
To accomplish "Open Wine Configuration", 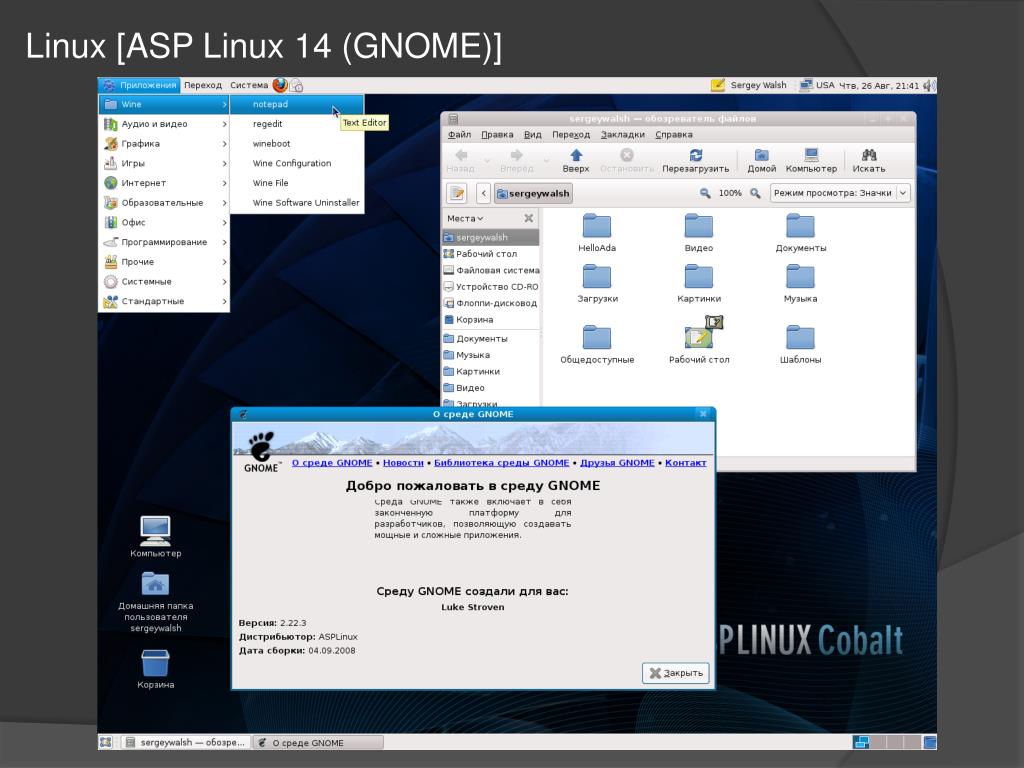I will (297, 163).
